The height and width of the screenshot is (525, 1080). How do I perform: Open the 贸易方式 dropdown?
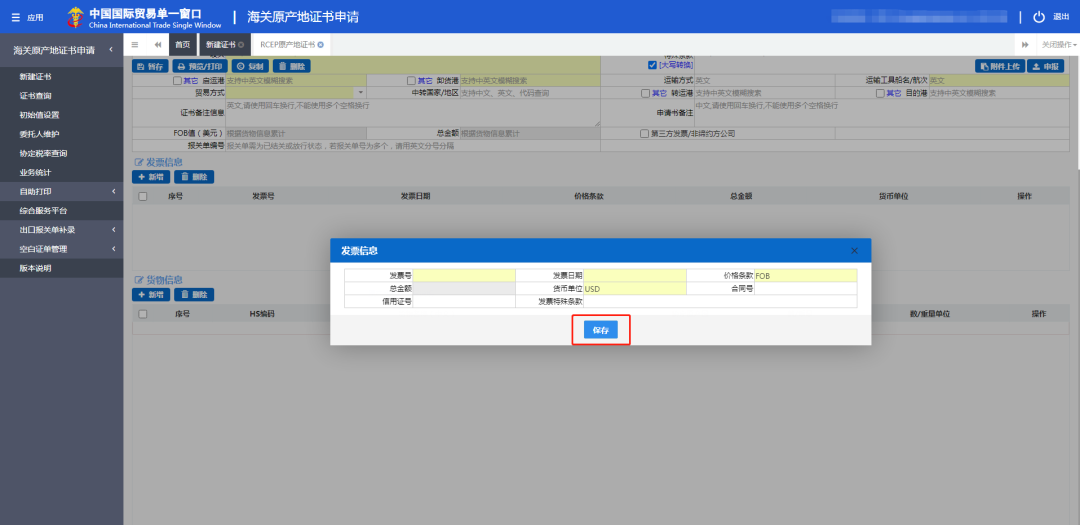[x=361, y=93]
